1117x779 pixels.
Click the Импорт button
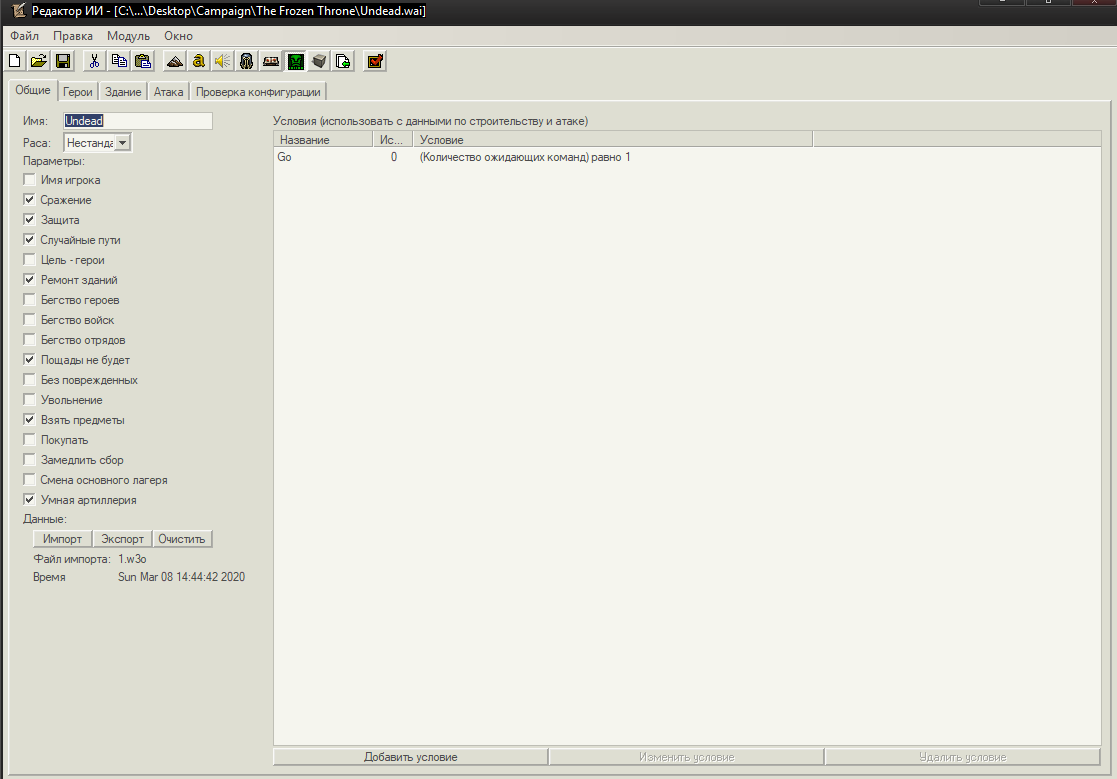click(62, 539)
